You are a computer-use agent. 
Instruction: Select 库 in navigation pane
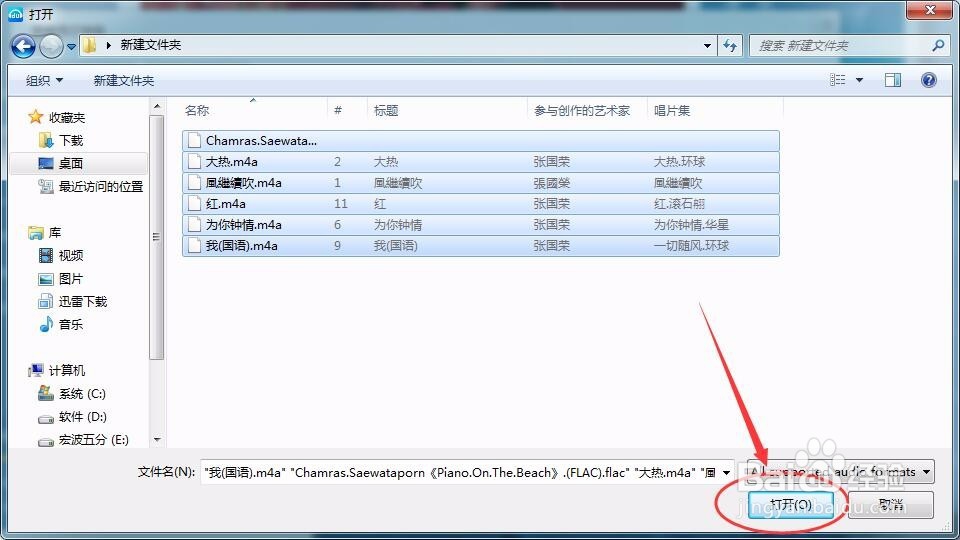coord(54,233)
